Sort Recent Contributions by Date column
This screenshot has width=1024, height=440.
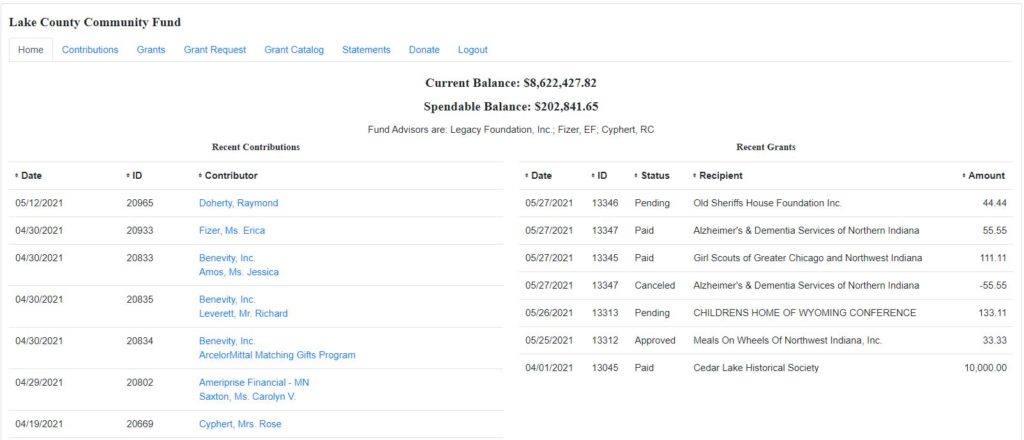28,176
